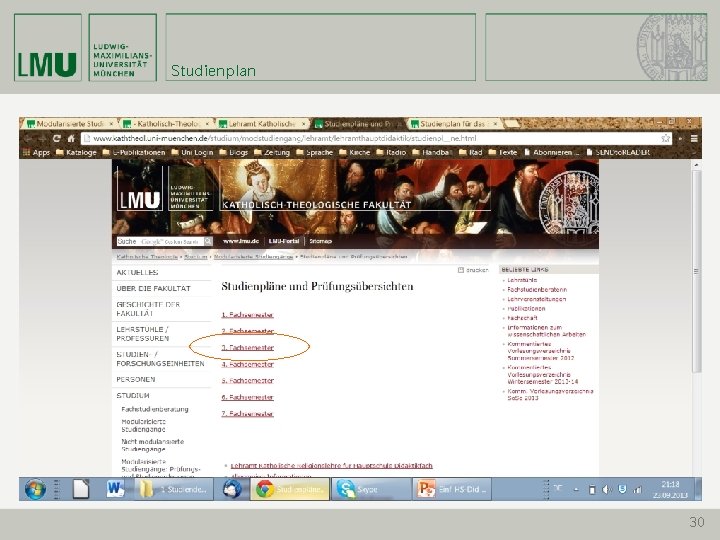Viewport: 720px width, 540px height.
Task: Click the volume speaker tray icon
Action: pos(607,490)
